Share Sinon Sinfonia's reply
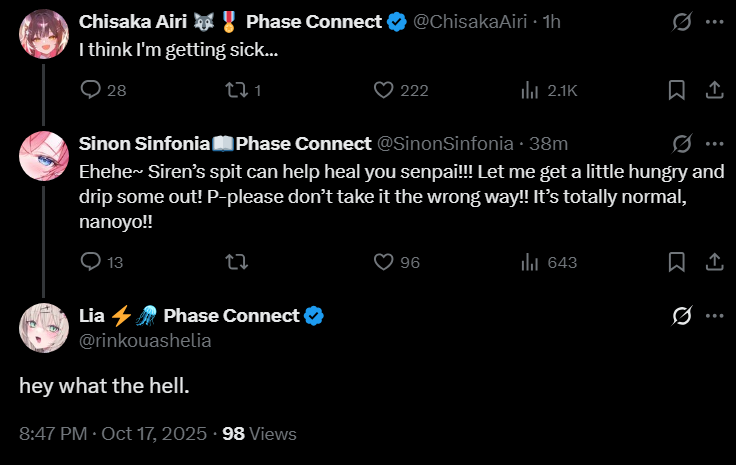 click(715, 262)
